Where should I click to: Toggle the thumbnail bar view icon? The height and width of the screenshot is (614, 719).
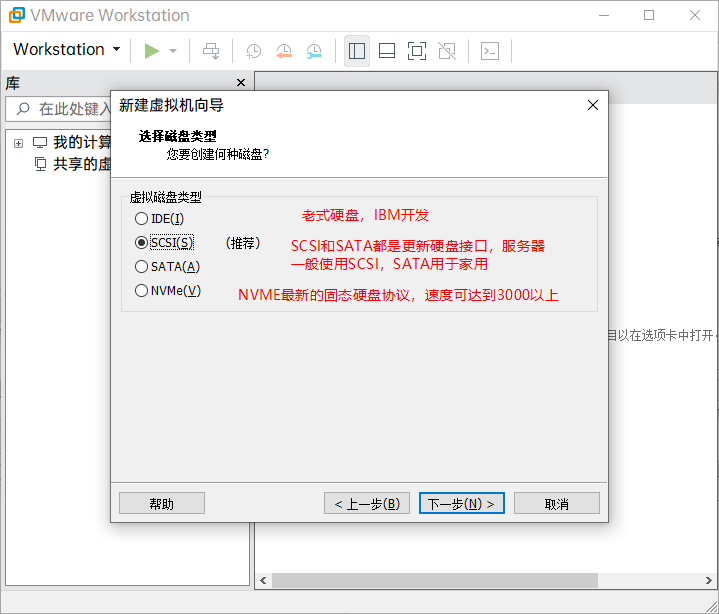[x=387, y=50]
